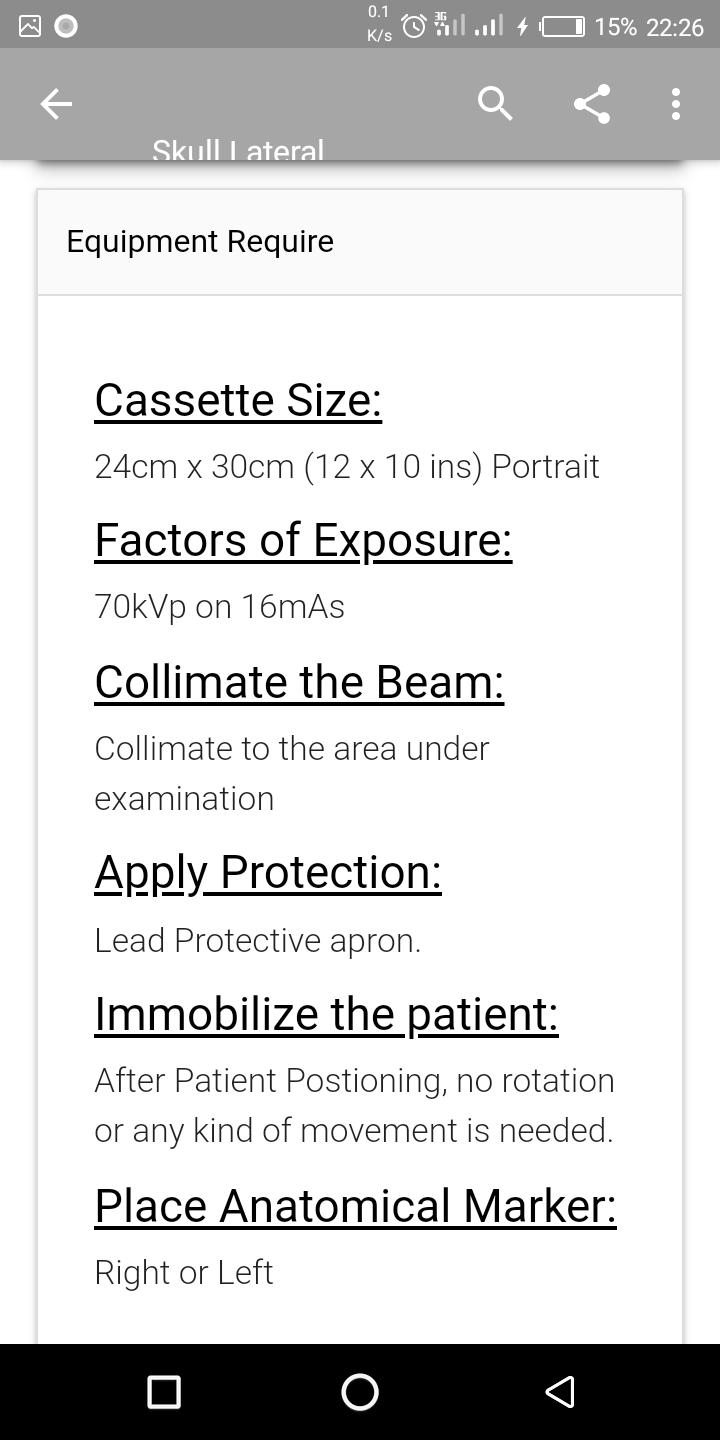Image resolution: width=720 pixels, height=1440 pixels.
Task: Tap the Apply Protection heading
Action: coord(268,872)
